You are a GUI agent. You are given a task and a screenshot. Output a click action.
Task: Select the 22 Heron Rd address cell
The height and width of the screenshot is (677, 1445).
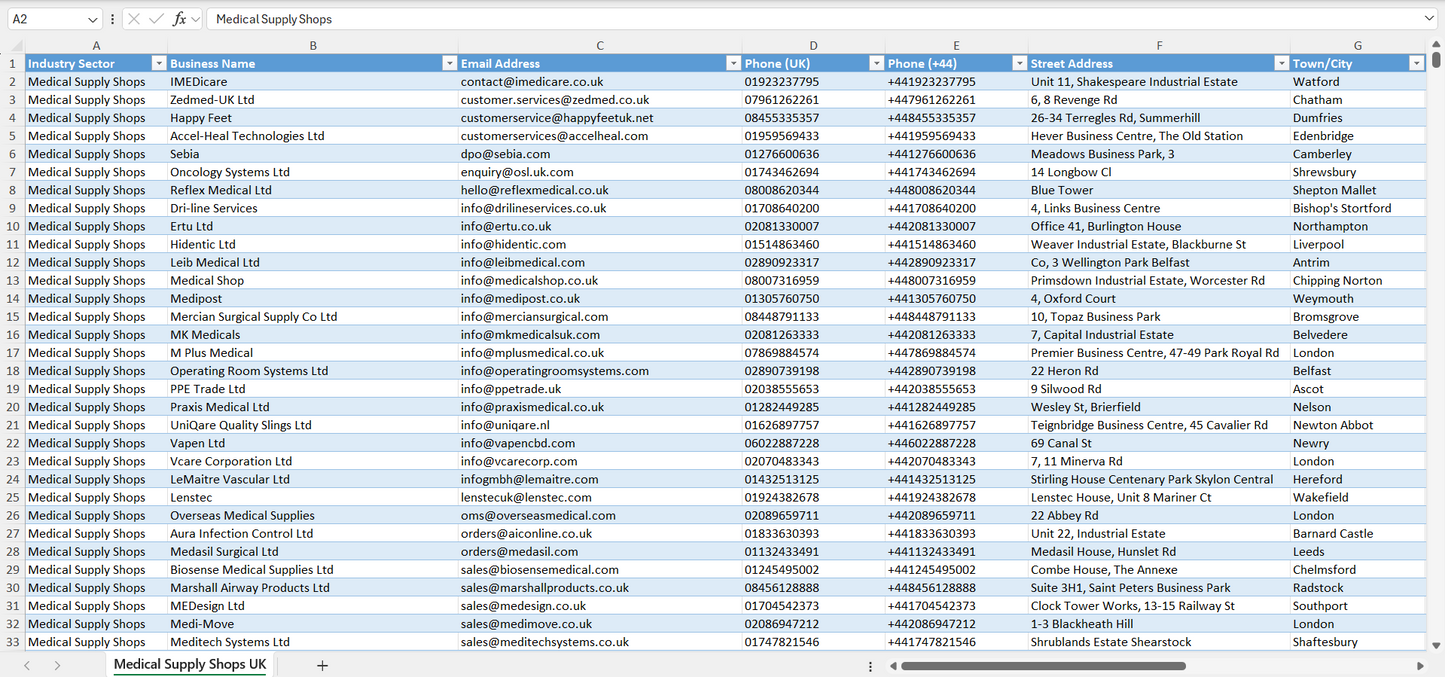coord(1159,371)
